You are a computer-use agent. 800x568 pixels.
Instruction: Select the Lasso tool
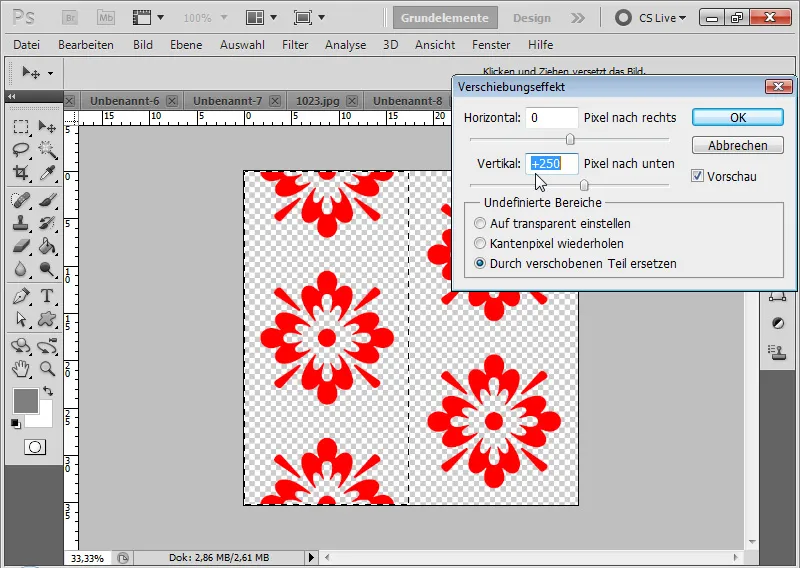click(x=21, y=150)
